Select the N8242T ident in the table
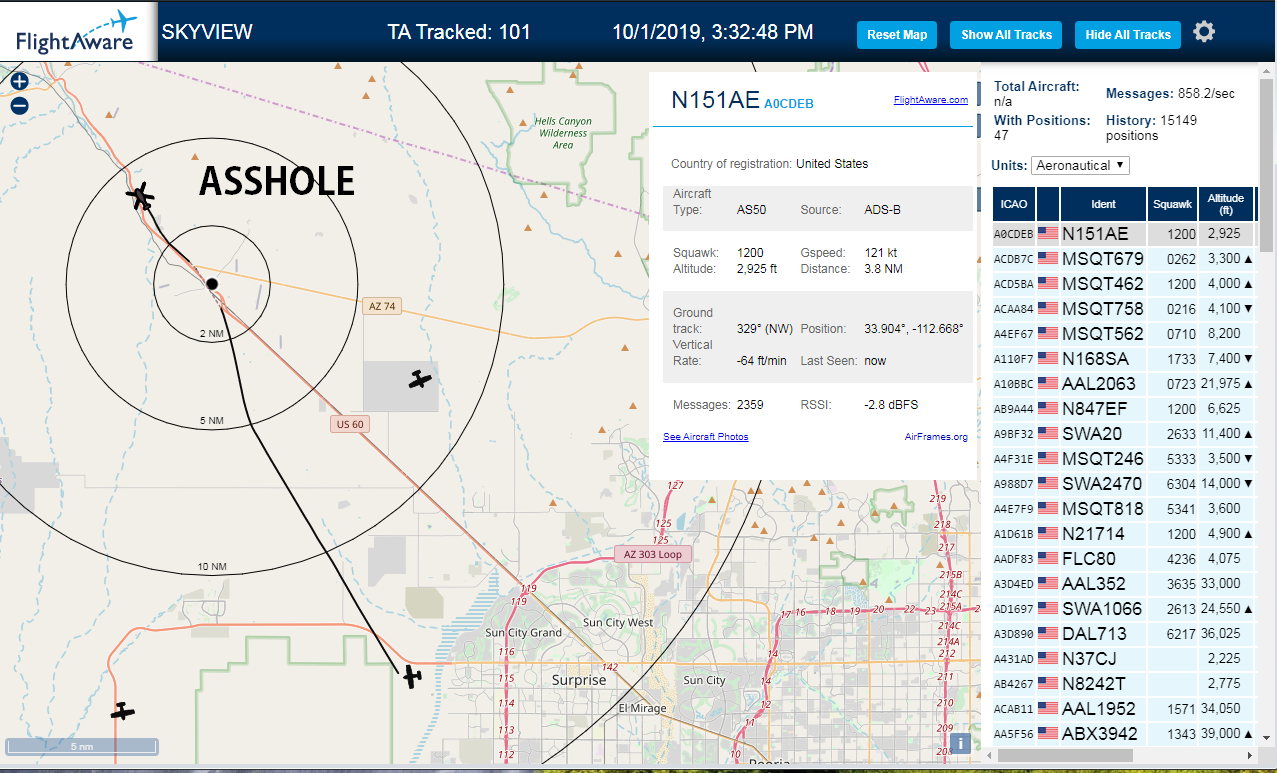Screen dimensions: 1277x773 [1094, 684]
